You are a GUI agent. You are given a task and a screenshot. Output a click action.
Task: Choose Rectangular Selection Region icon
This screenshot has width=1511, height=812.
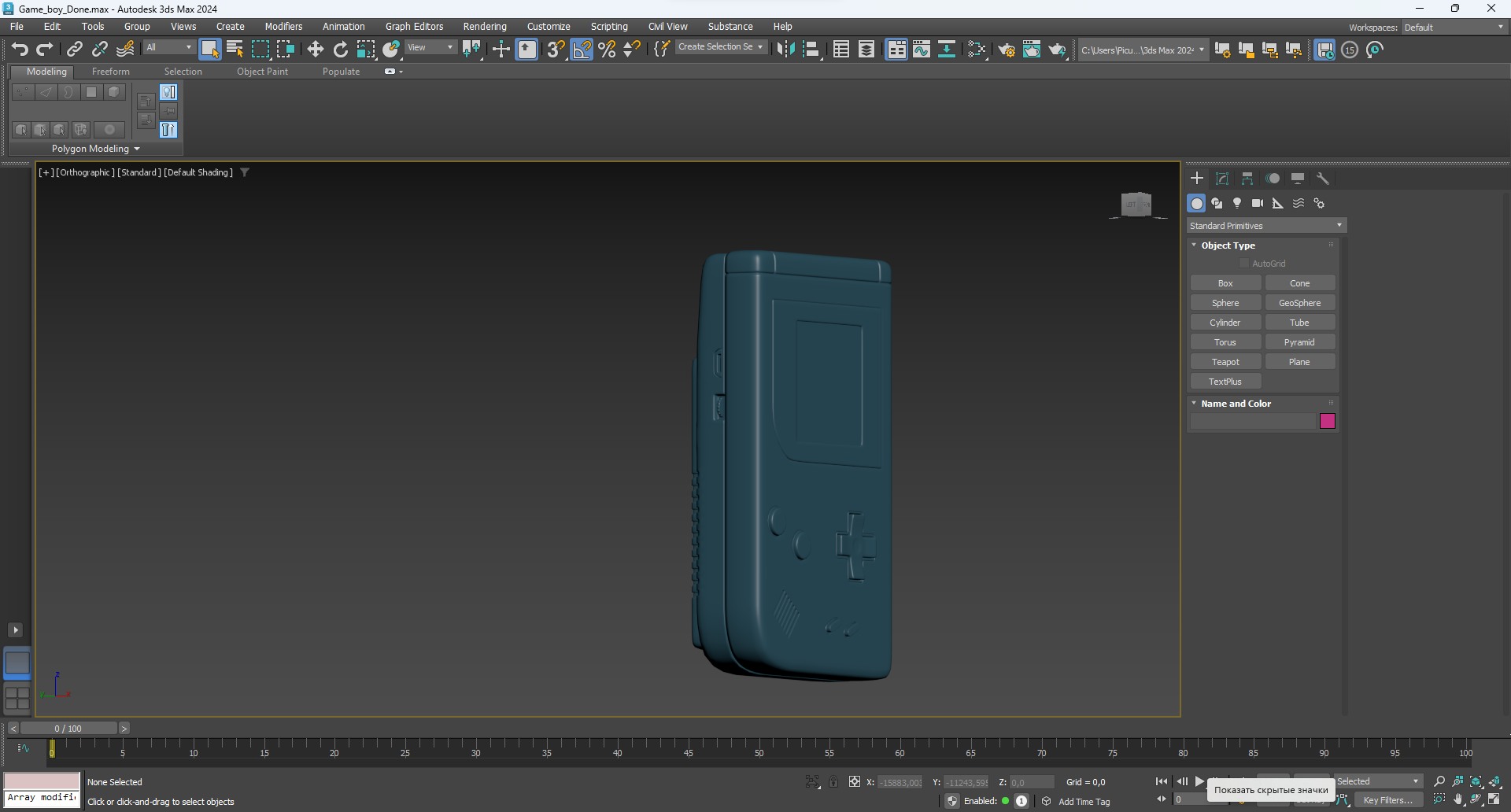pos(260,50)
